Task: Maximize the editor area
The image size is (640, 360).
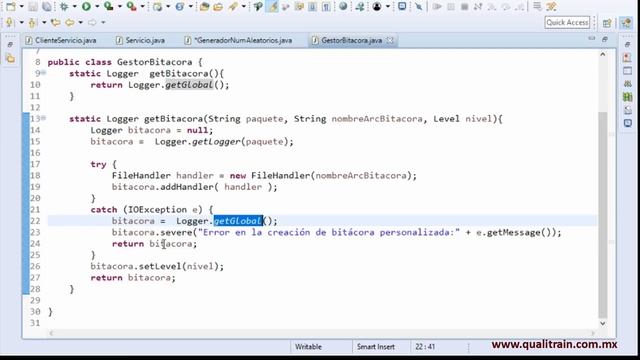Action: 605,39
